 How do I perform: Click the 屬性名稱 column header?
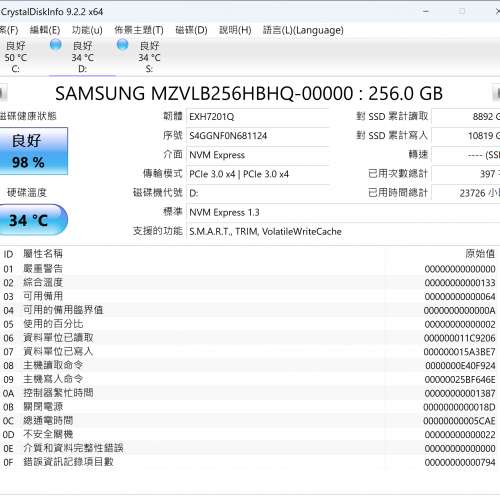click(43, 254)
